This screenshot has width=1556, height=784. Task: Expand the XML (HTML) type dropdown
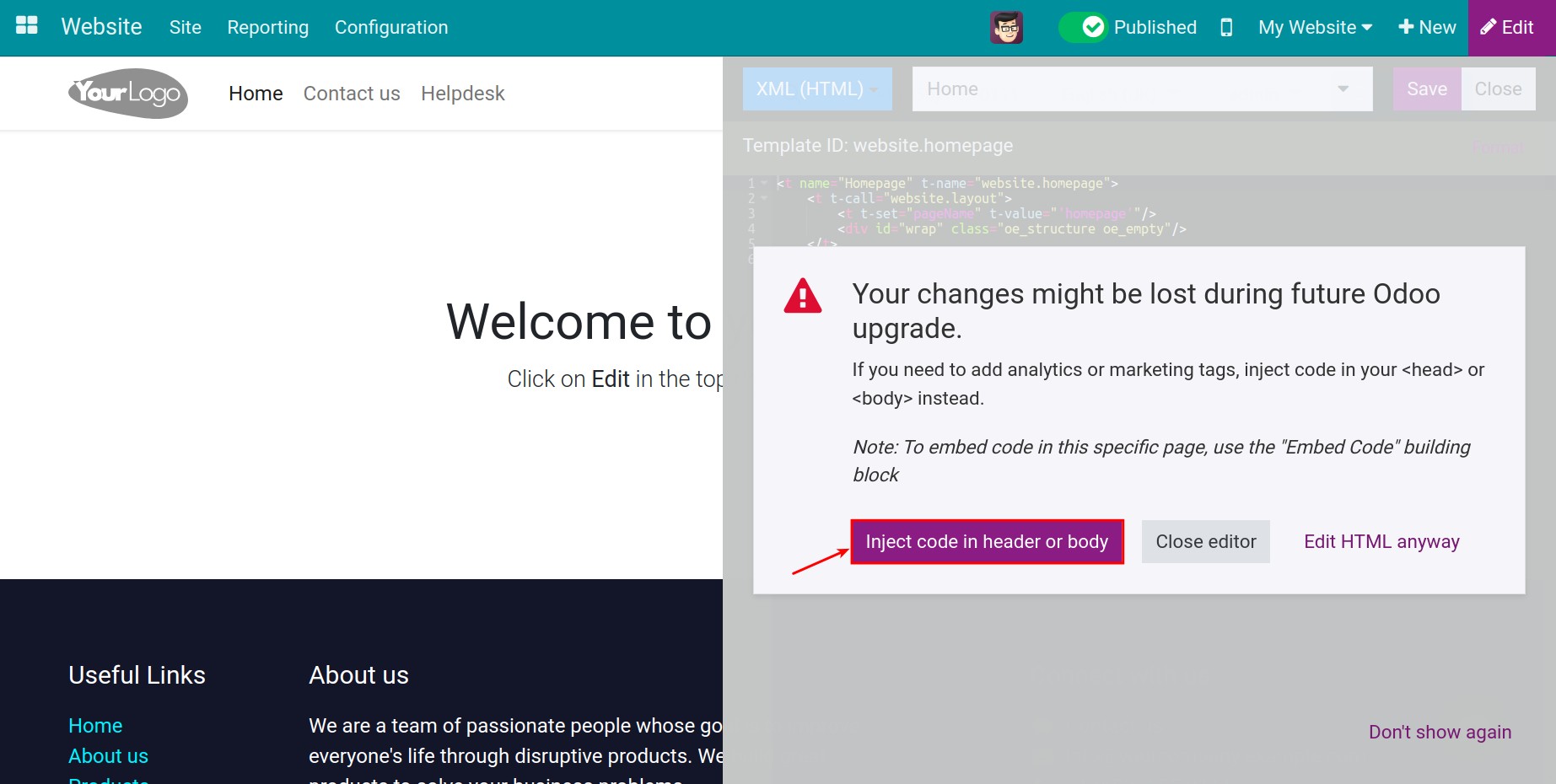[816, 89]
